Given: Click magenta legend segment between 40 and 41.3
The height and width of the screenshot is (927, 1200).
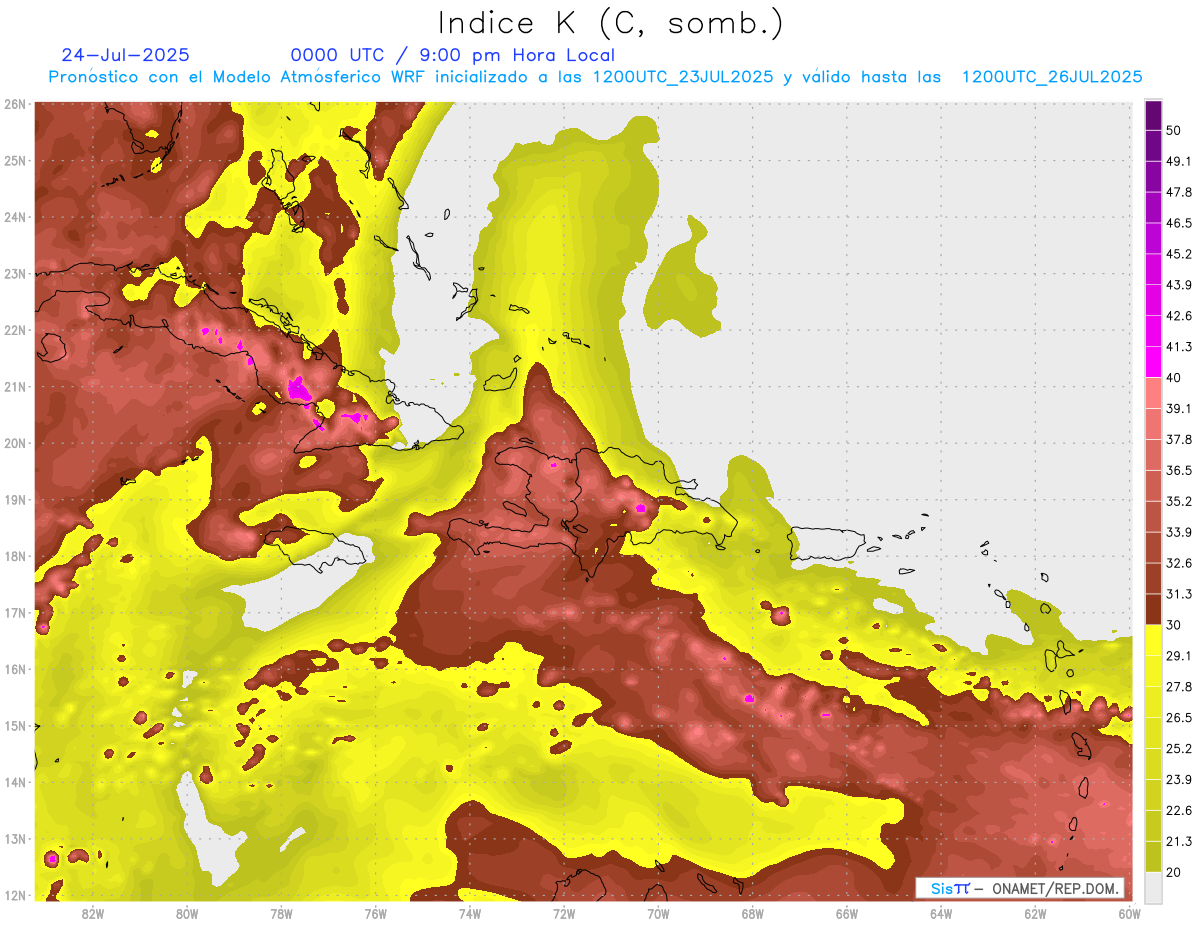Looking at the screenshot, I should [x=1153, y=362].
